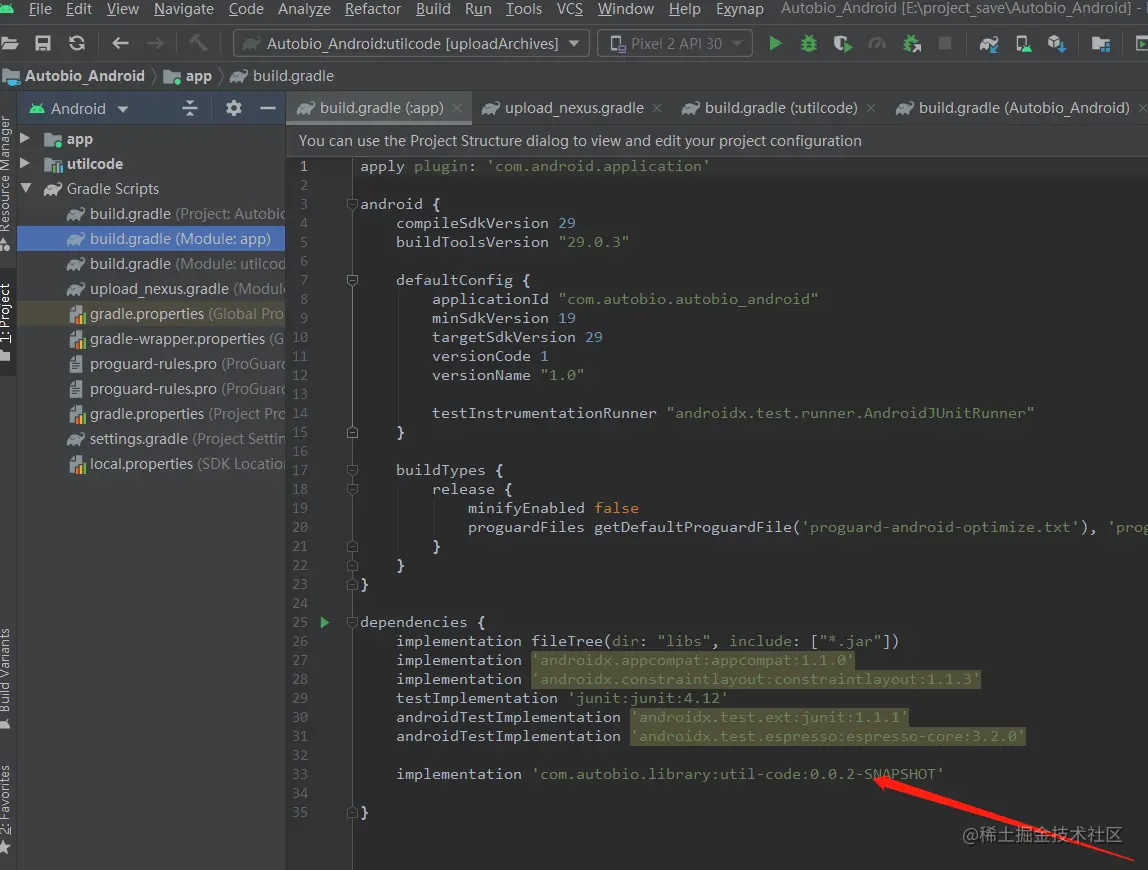The height and width of the screenshot is (870, 1148).
Task: Close the upload_nexus.gradle tab
Action: [657, 108]
